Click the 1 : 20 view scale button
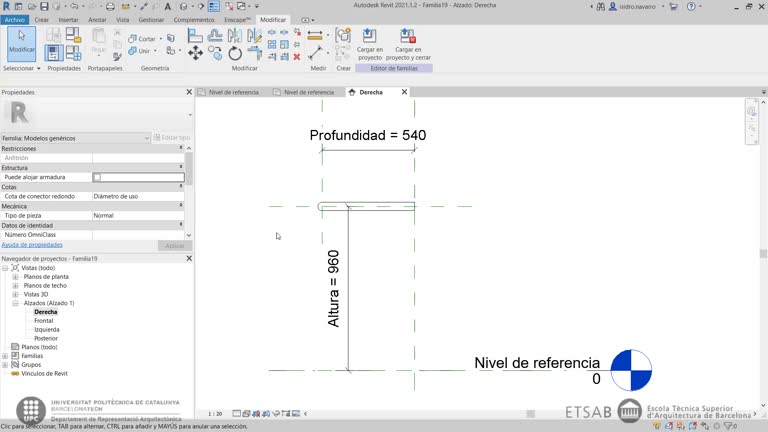Viewport: 768px width, 432px height. click(x=215, y=413)
